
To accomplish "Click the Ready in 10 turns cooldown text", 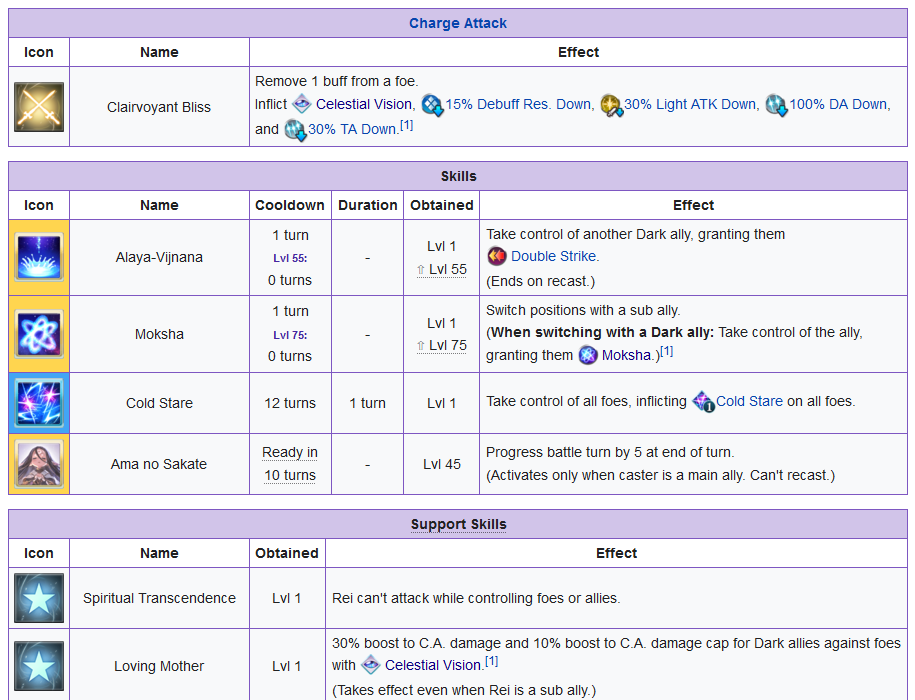I will 290,464.
